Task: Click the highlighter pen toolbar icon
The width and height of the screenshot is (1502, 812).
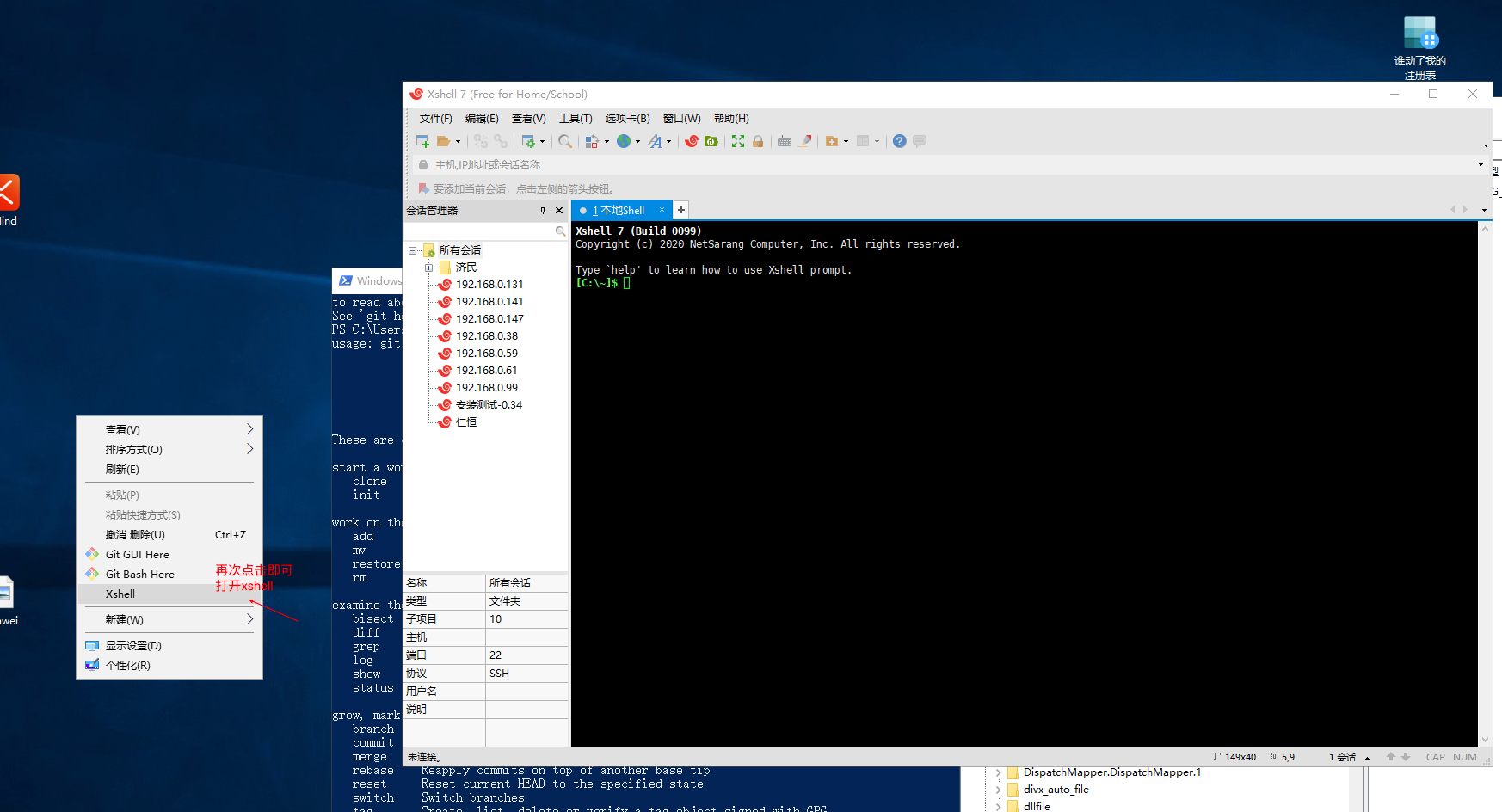Action: (805, 141)
